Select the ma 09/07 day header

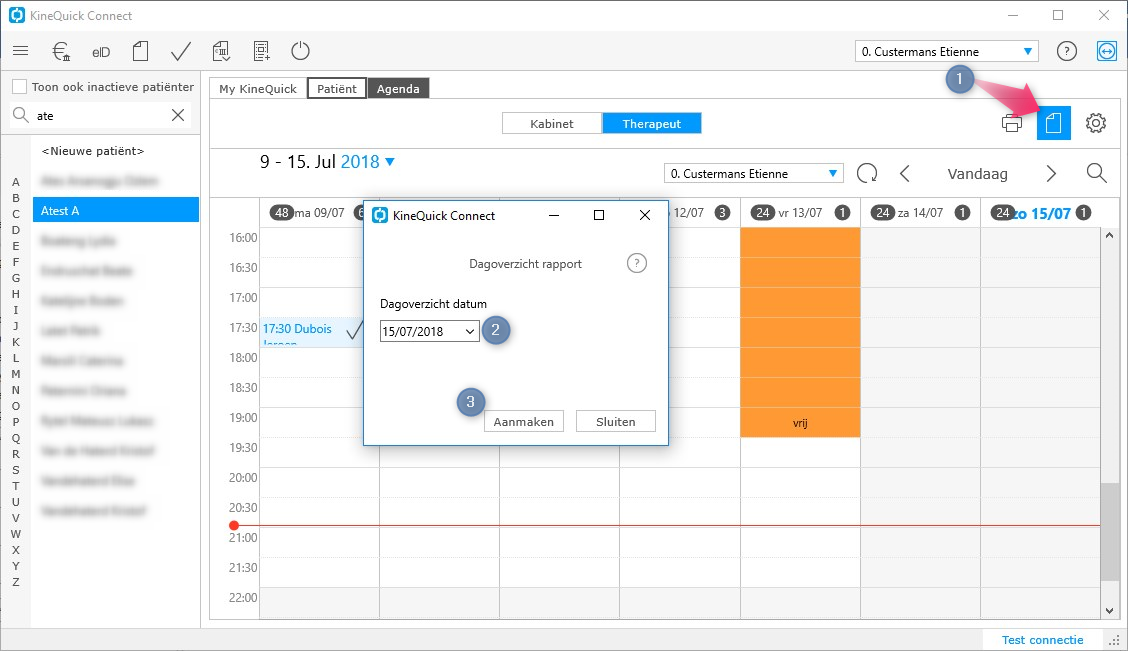pos(319,213)
